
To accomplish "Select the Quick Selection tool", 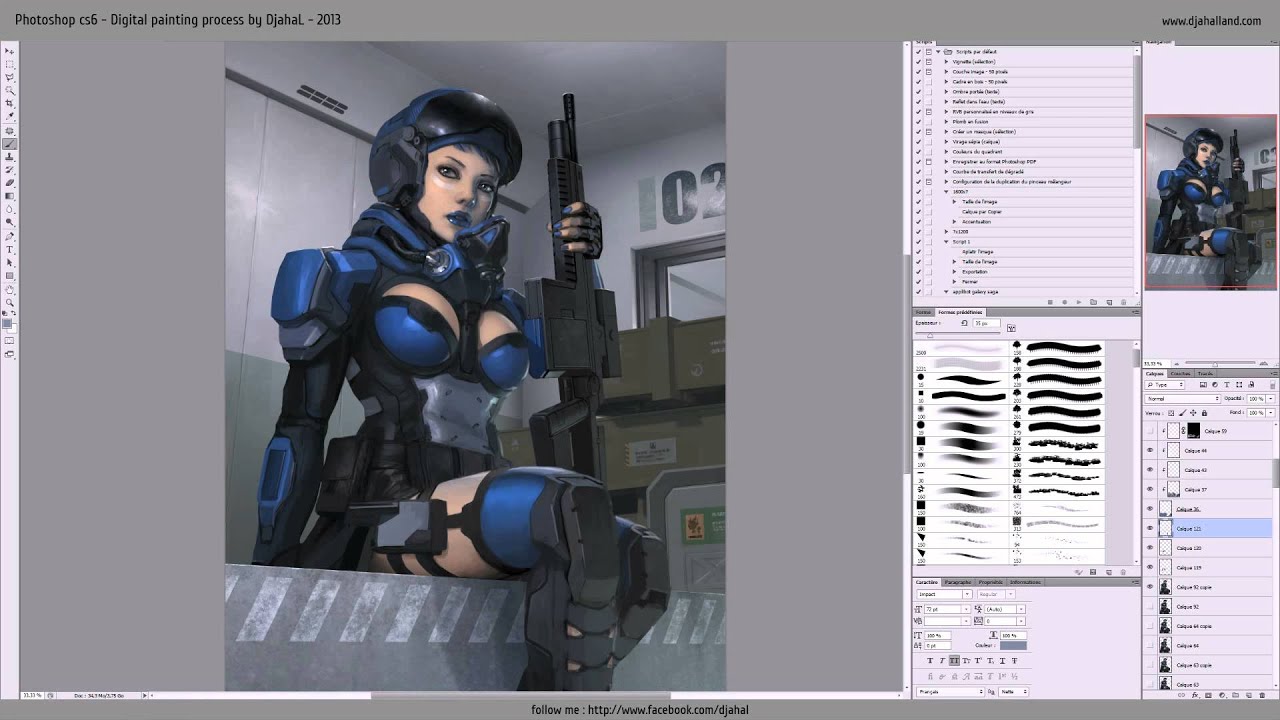I will coord(9,90).
